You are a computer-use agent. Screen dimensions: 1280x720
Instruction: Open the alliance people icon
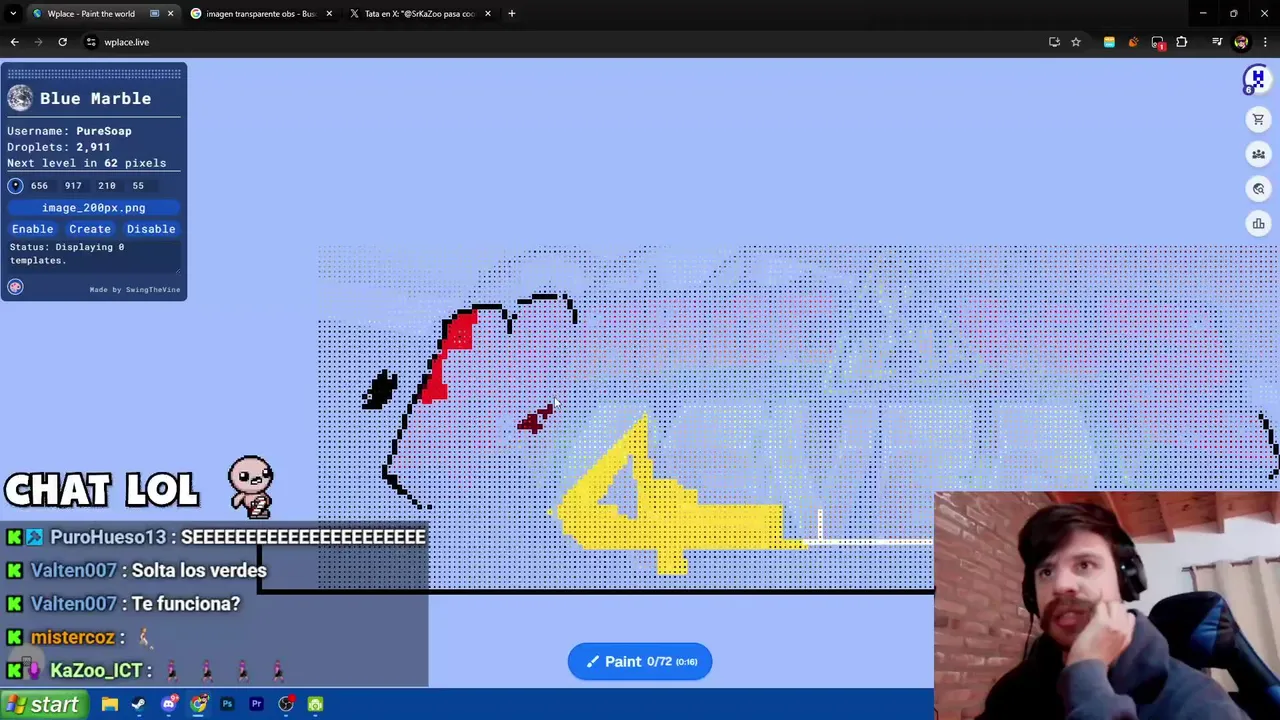point(1259,154)
